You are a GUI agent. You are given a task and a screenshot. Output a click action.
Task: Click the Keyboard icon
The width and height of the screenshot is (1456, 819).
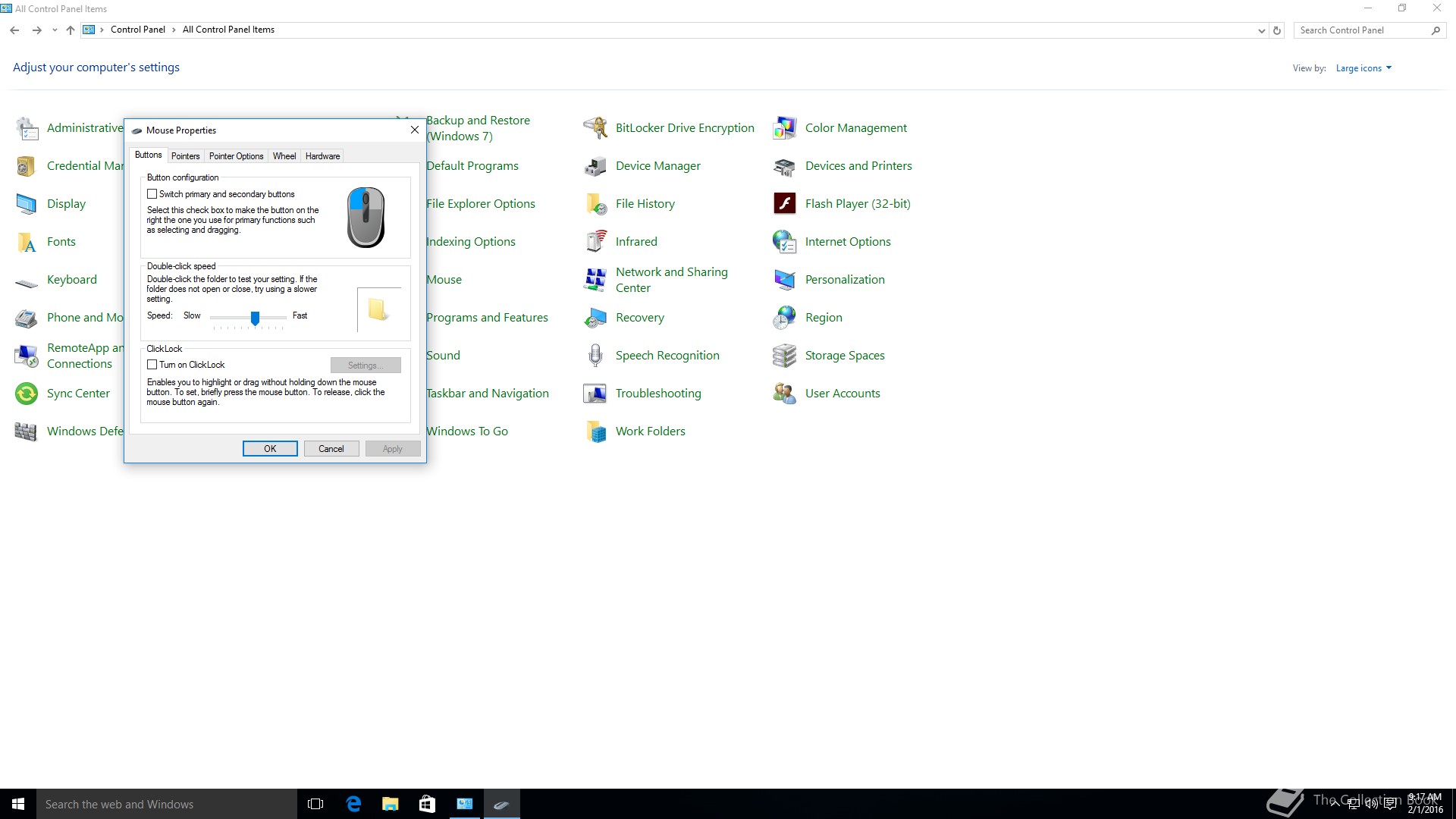click(x=27, y=282)
